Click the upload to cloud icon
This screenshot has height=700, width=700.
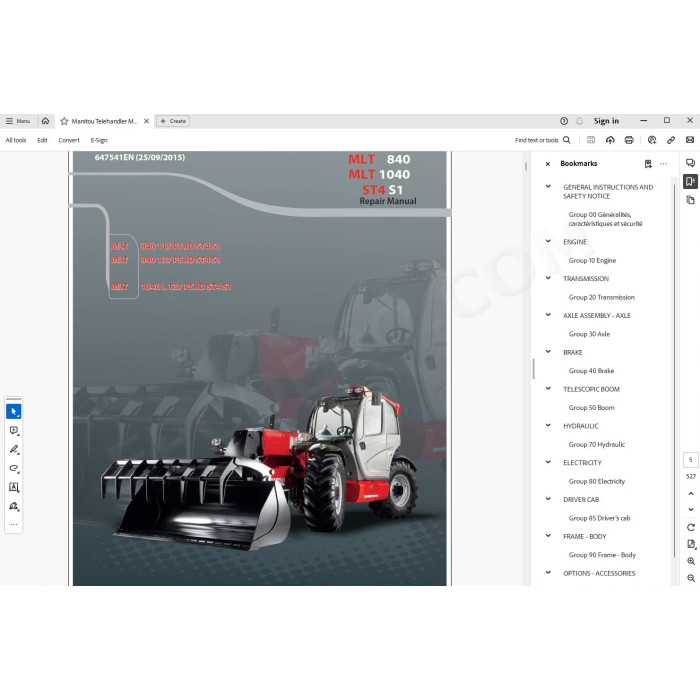[610, 140]
